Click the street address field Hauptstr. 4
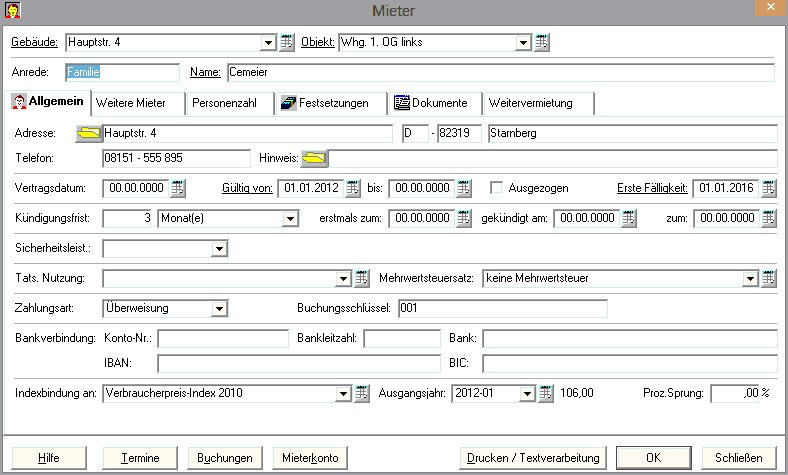The image size is (788, 475). click(x=247, y=134)
